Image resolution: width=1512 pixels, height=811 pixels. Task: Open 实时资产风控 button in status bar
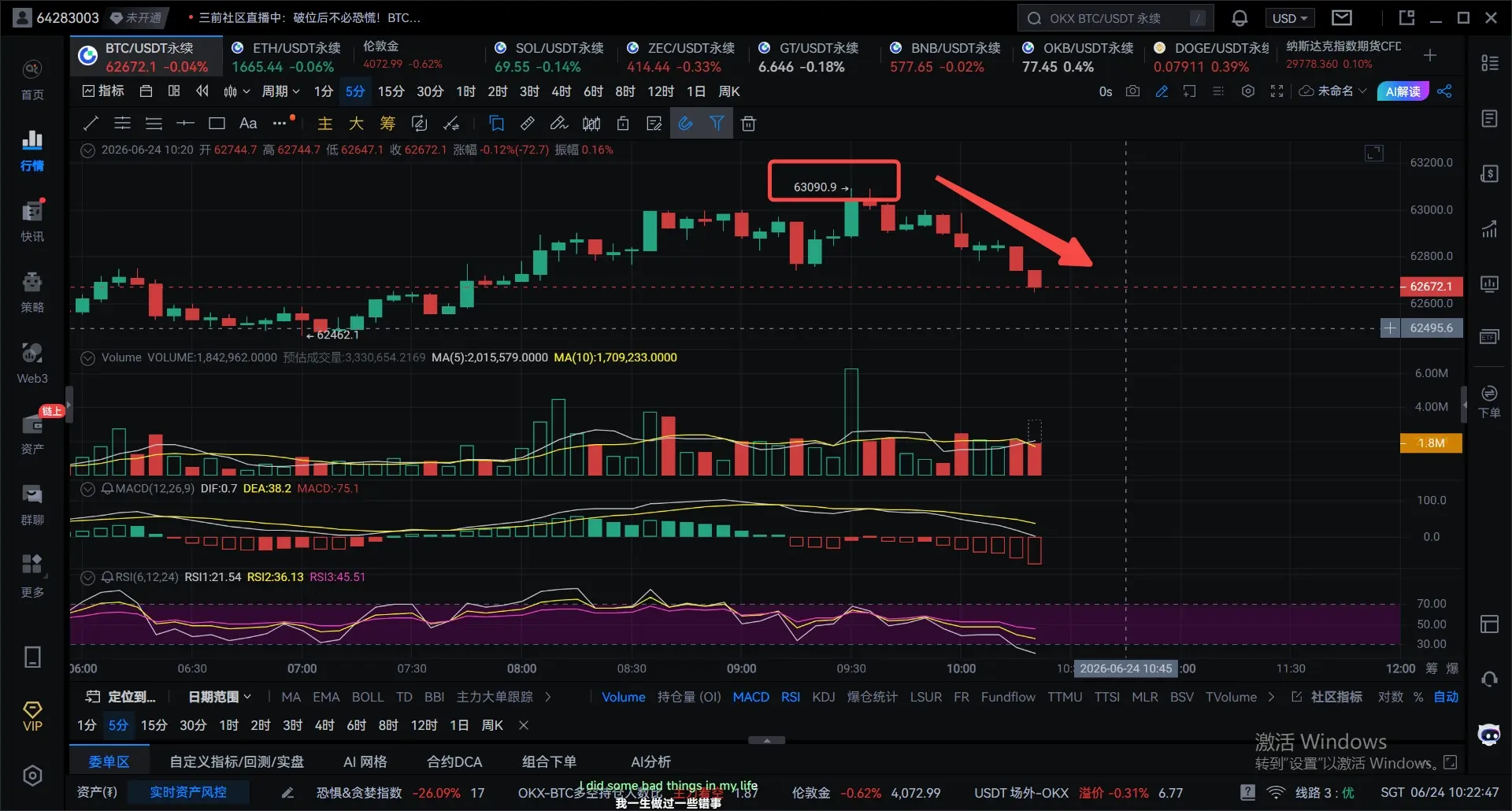click(x=188, y=792)
